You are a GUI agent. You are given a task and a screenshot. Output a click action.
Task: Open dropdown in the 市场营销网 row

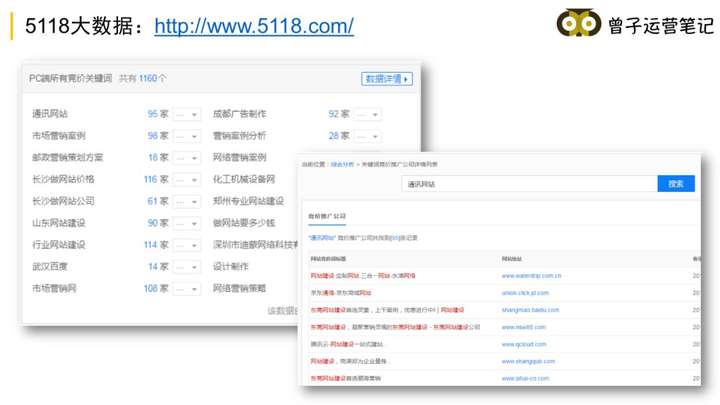click(186, 289)
